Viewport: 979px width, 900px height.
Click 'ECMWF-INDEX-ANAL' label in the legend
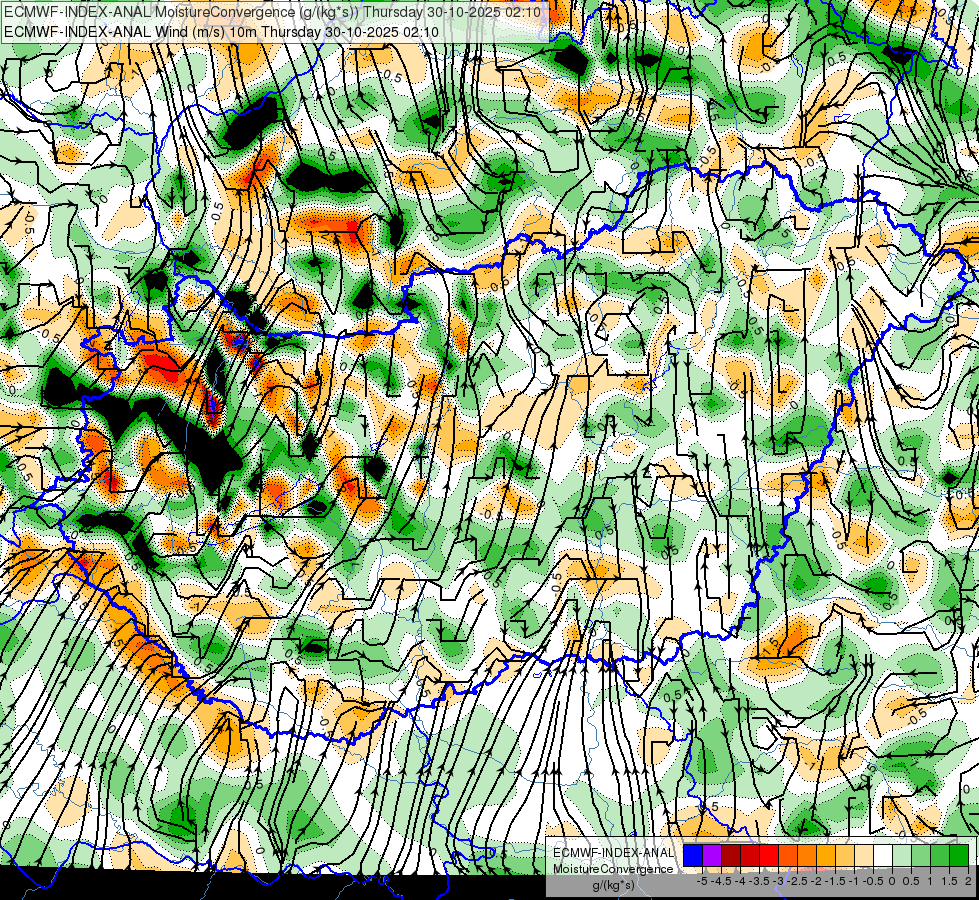pyautogui.click(x=613, y=853)
